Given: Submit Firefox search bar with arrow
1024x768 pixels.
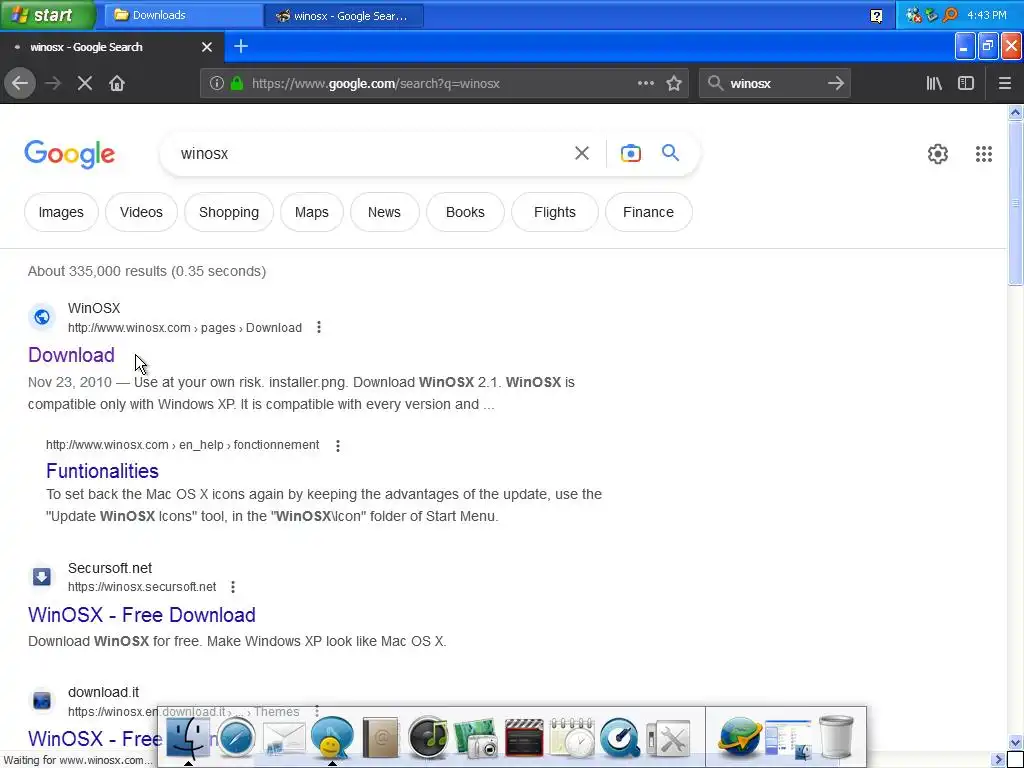Looking at the screenshot, I should (x=835, y=84).
